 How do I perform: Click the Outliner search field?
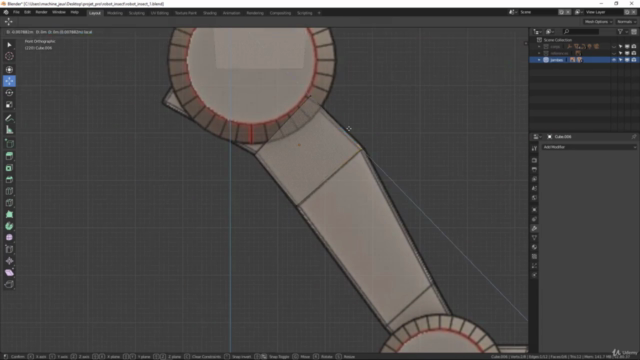coord(581,31)
